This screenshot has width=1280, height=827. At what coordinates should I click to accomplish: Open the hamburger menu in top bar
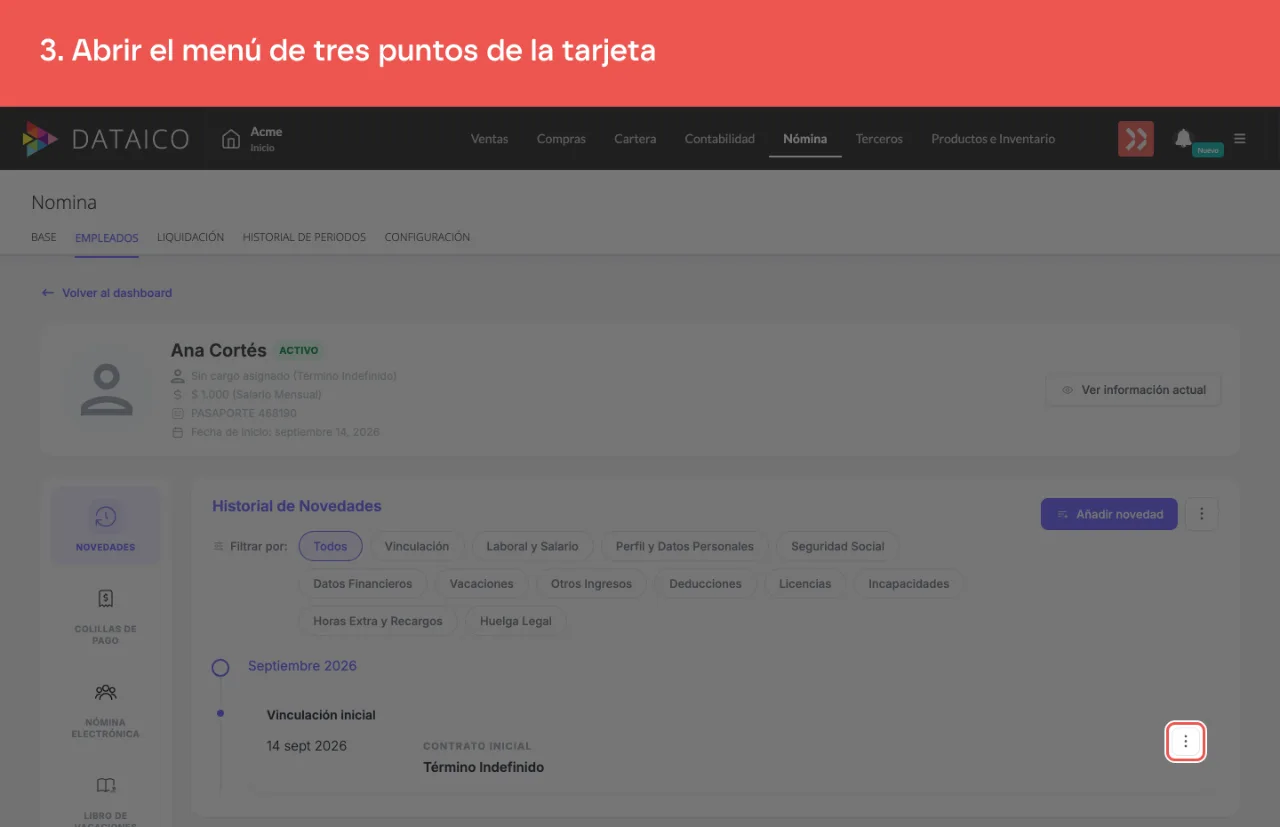click(1240, 139)
